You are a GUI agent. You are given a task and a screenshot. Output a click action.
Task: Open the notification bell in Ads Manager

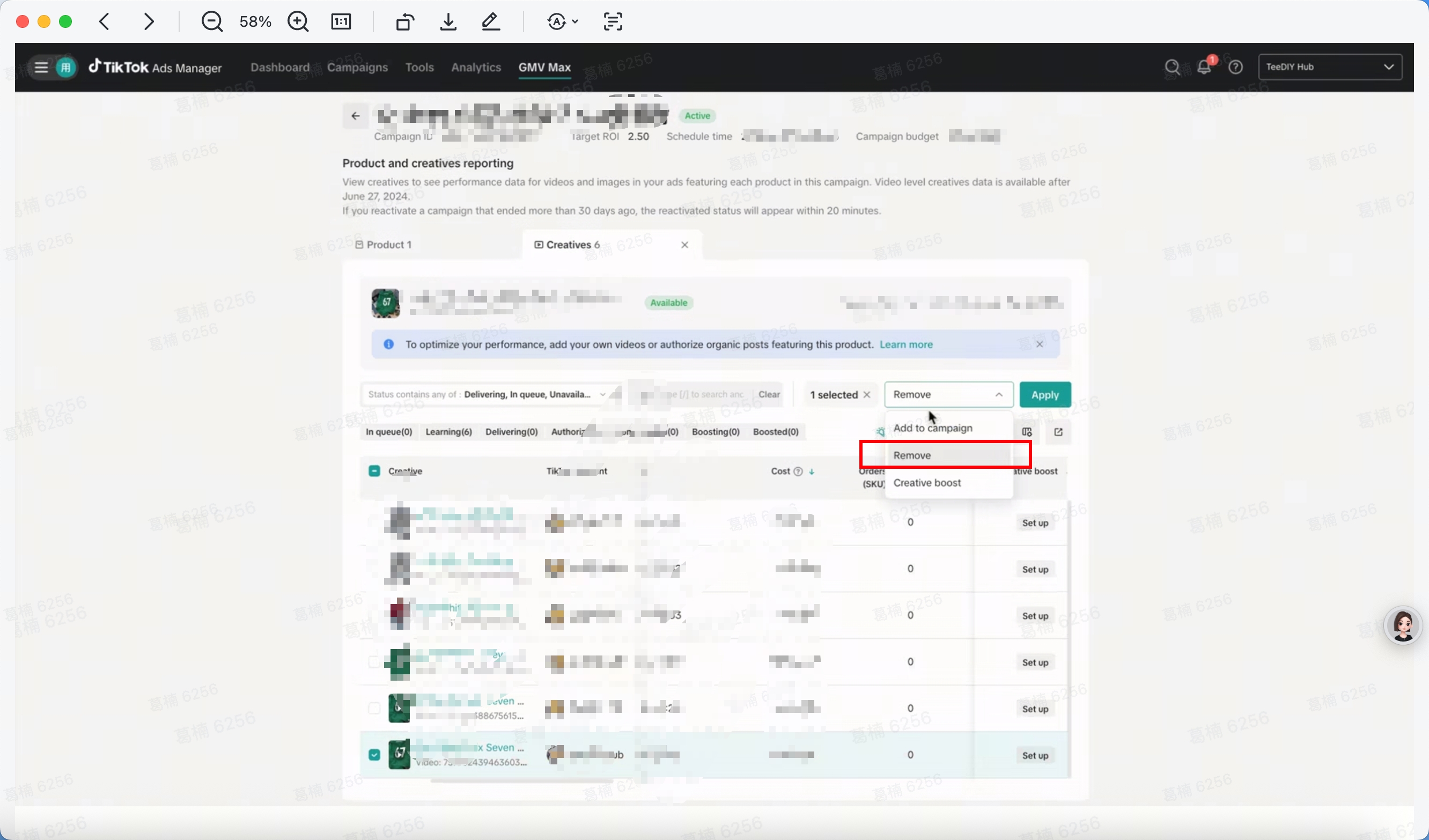pyautogui.click(x=1204, y=67)
